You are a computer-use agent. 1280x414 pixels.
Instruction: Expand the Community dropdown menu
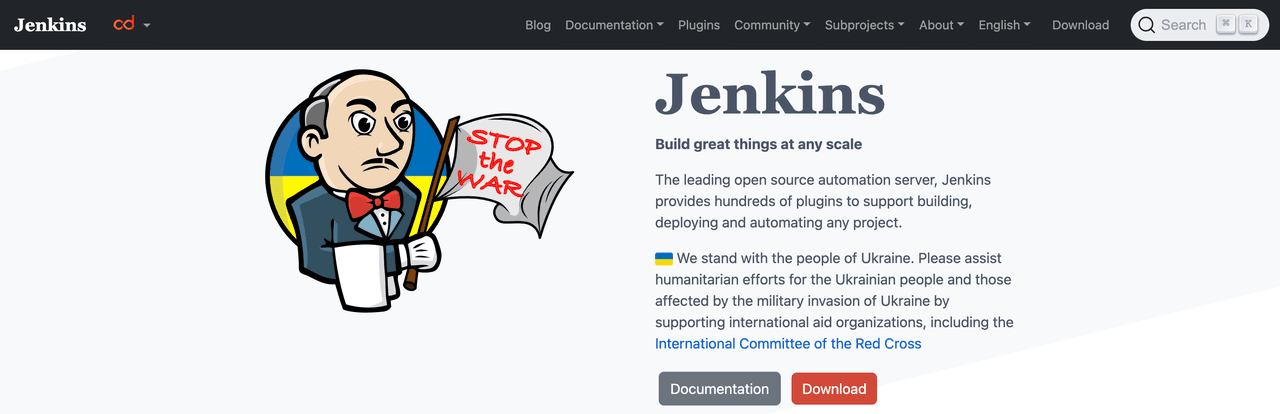tap(772, 25)
